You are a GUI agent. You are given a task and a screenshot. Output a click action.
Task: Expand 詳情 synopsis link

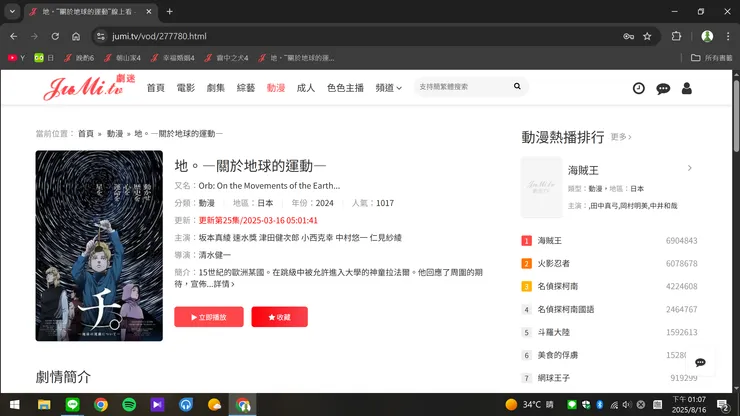click(224, 284)
